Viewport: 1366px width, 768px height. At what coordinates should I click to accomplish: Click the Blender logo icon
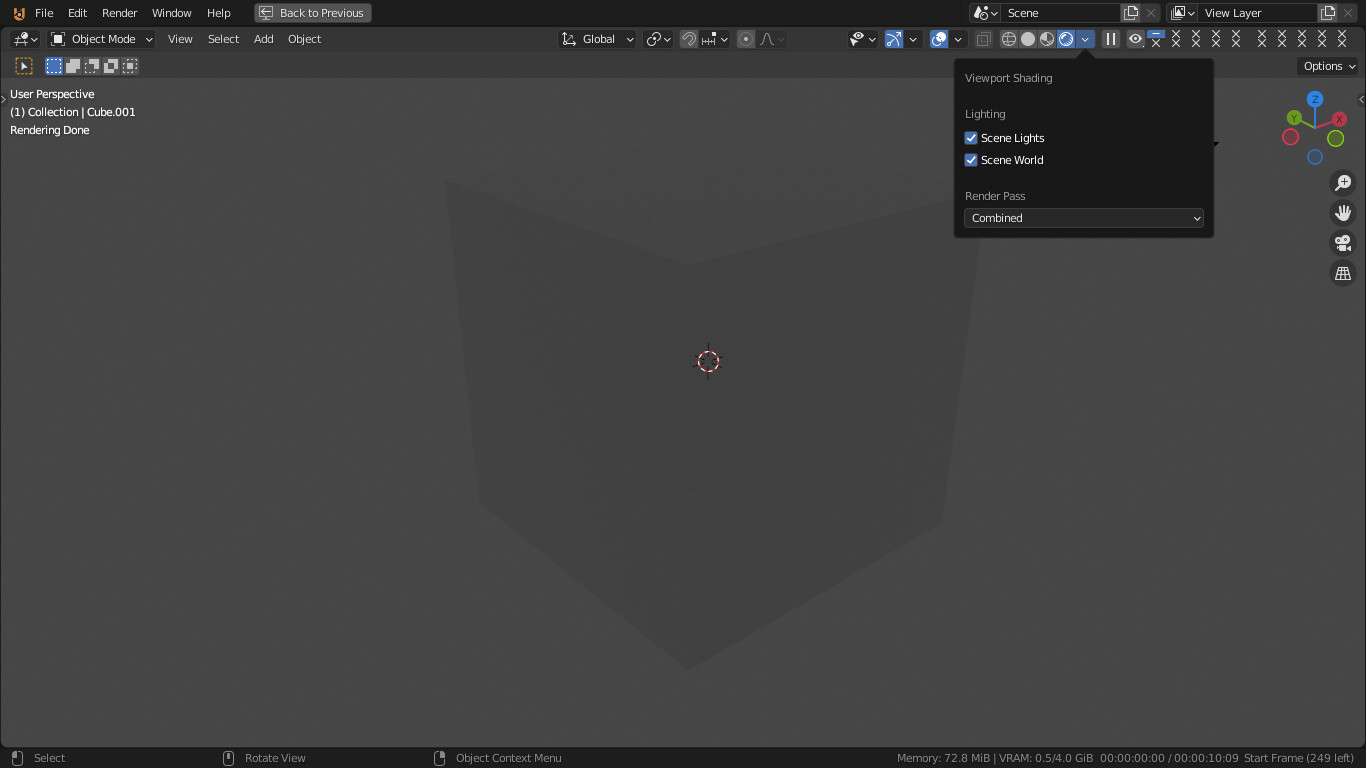point(18,13)
